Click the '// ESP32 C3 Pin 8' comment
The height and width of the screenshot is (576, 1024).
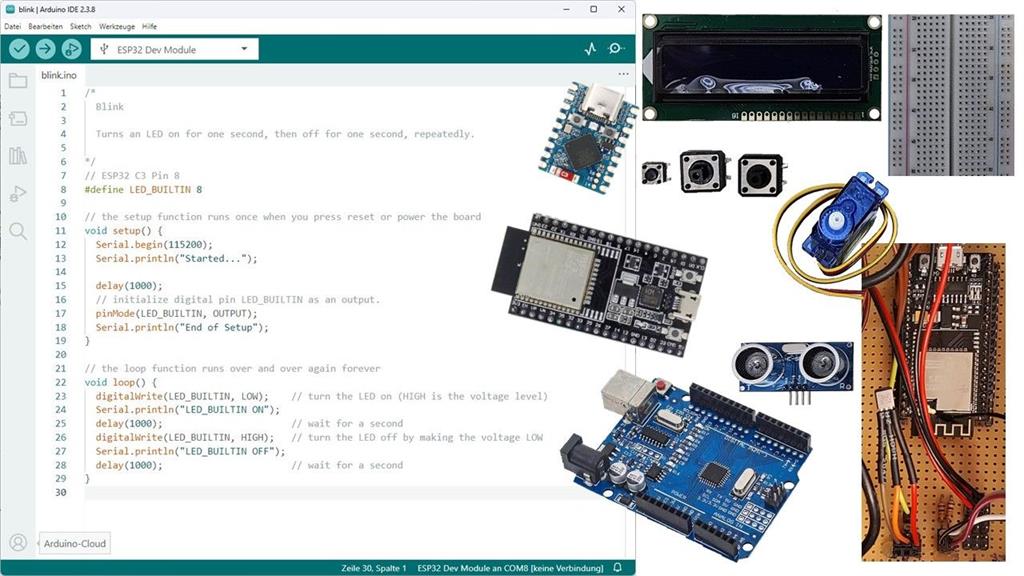coord(132,175)
